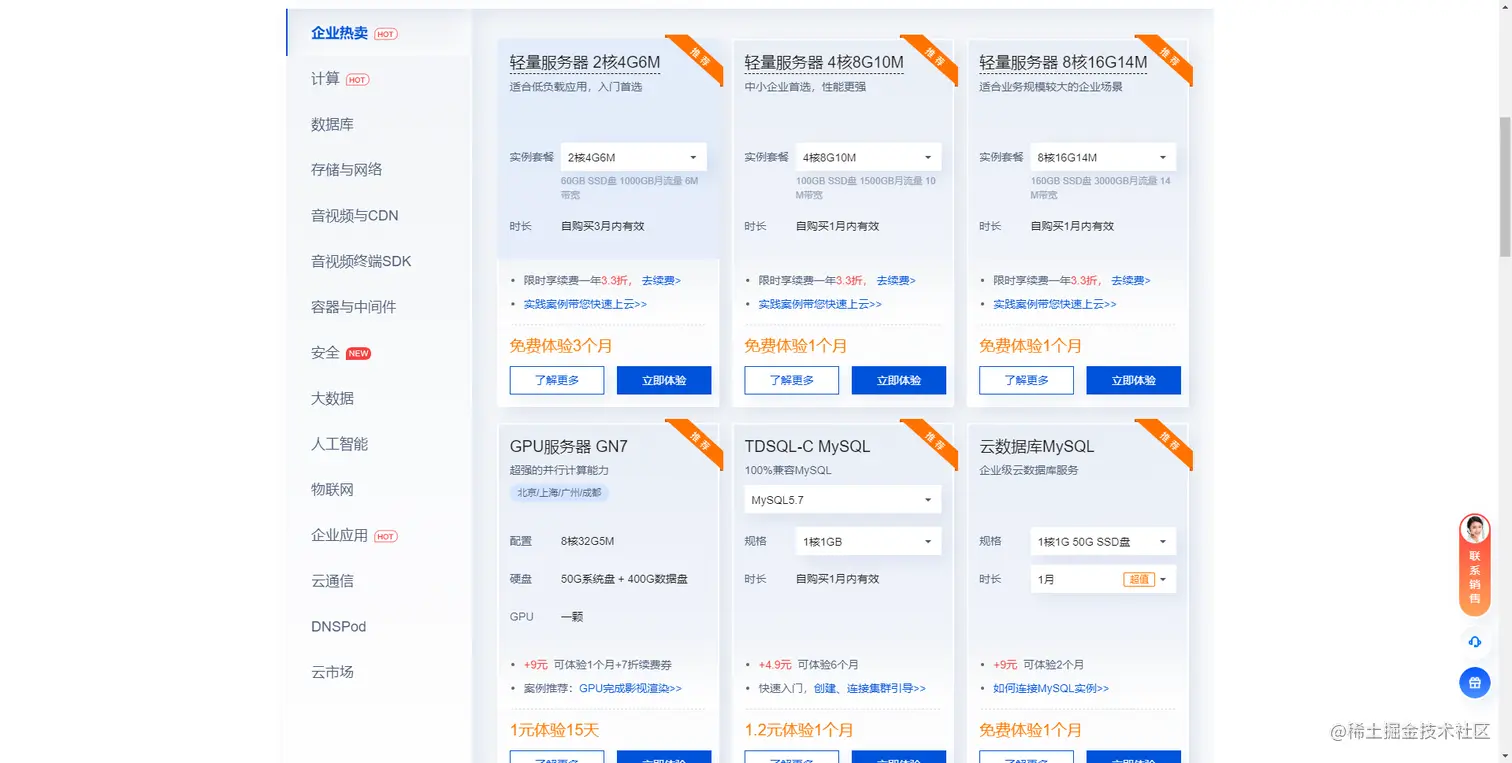Open the blue gift floating icon
This screenshot has width=1512, height=763.
point(1474,683)
